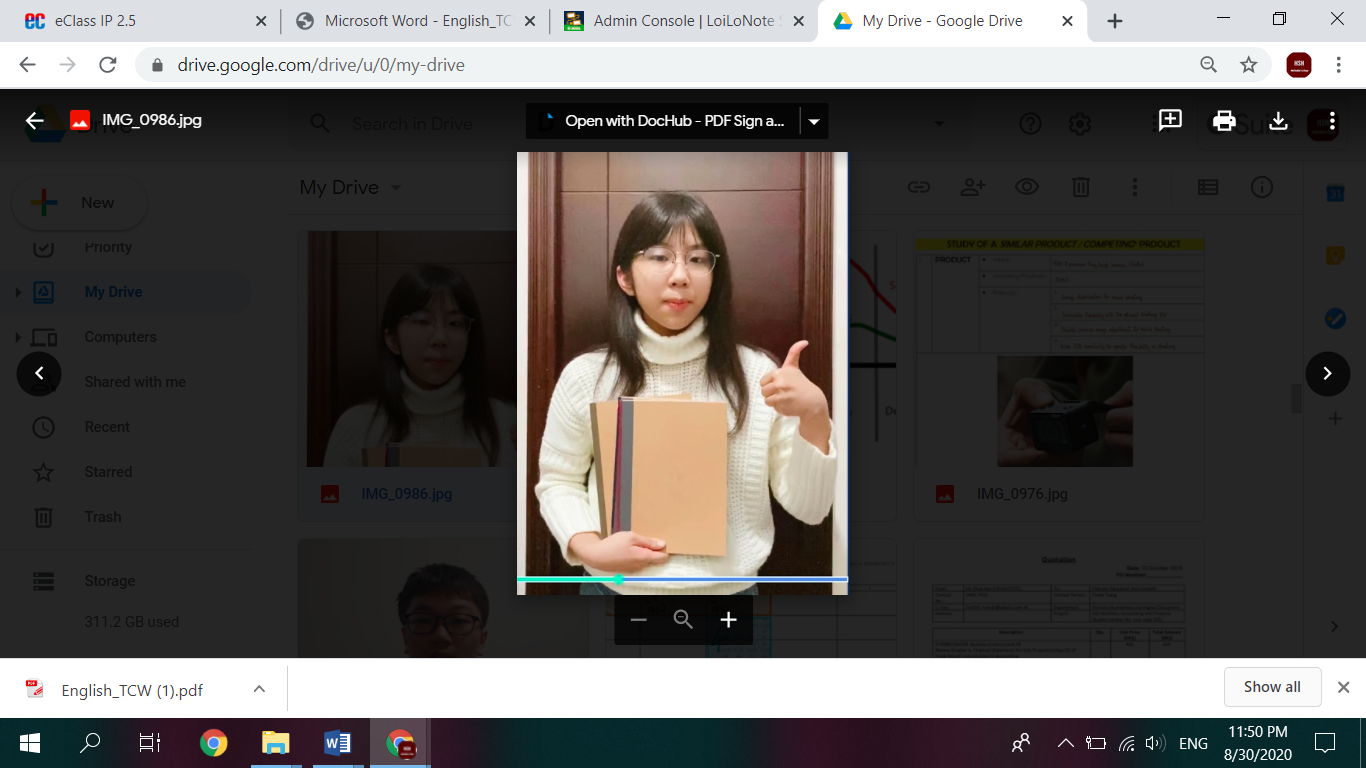Screen dimensions: 1366x768
Task: Open Chrome zoom indicator in address bar
Action: click(1209, 65)
